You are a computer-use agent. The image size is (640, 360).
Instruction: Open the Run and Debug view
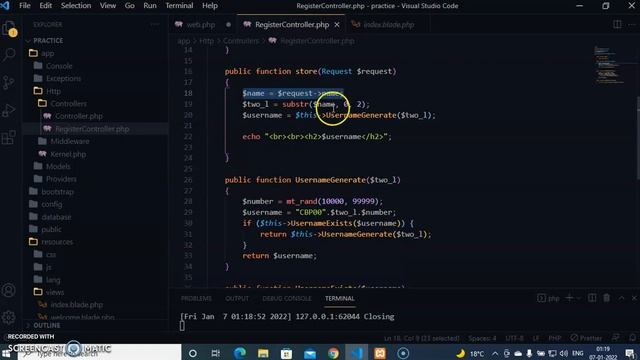9,110
